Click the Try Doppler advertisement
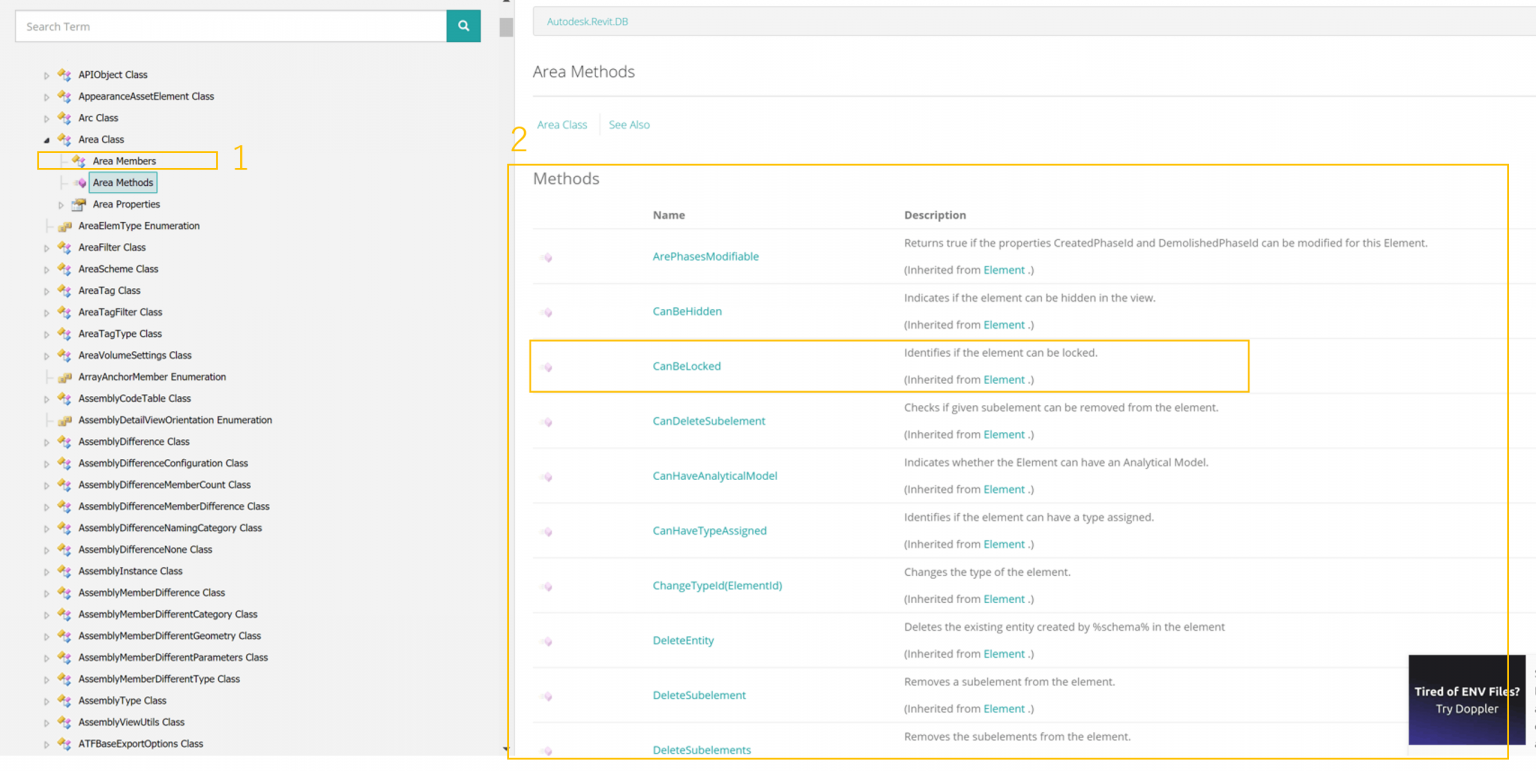Screen dimensions: 1536x771 [1466, 700]
